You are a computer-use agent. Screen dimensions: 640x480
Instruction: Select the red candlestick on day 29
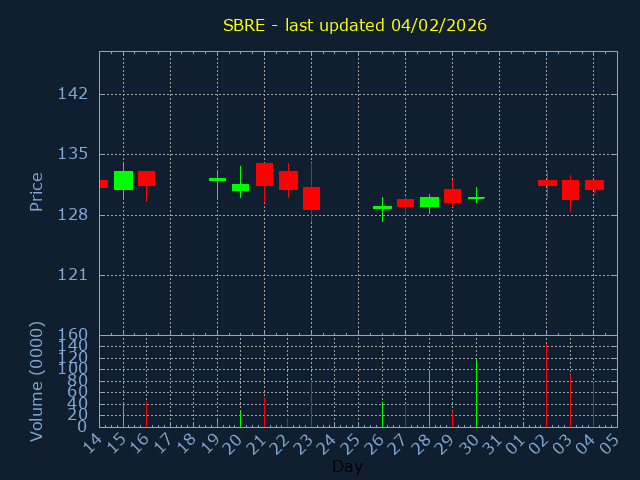point(452,196)
